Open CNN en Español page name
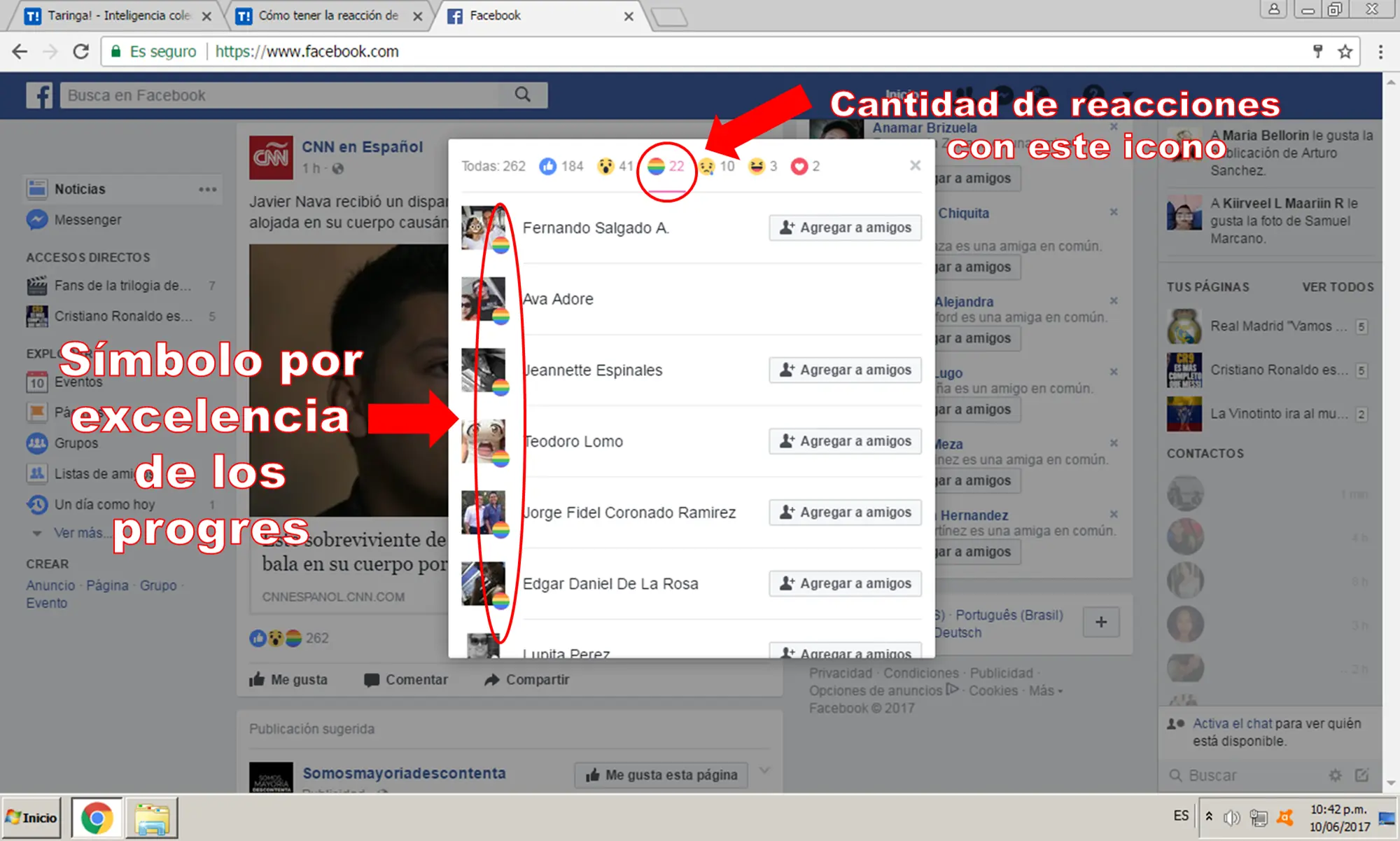Viewport: 1400px width, 841px height. click(363, 147)
